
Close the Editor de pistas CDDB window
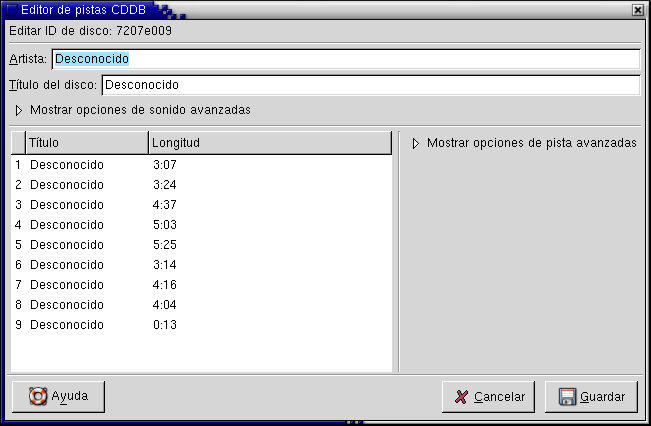638,9
